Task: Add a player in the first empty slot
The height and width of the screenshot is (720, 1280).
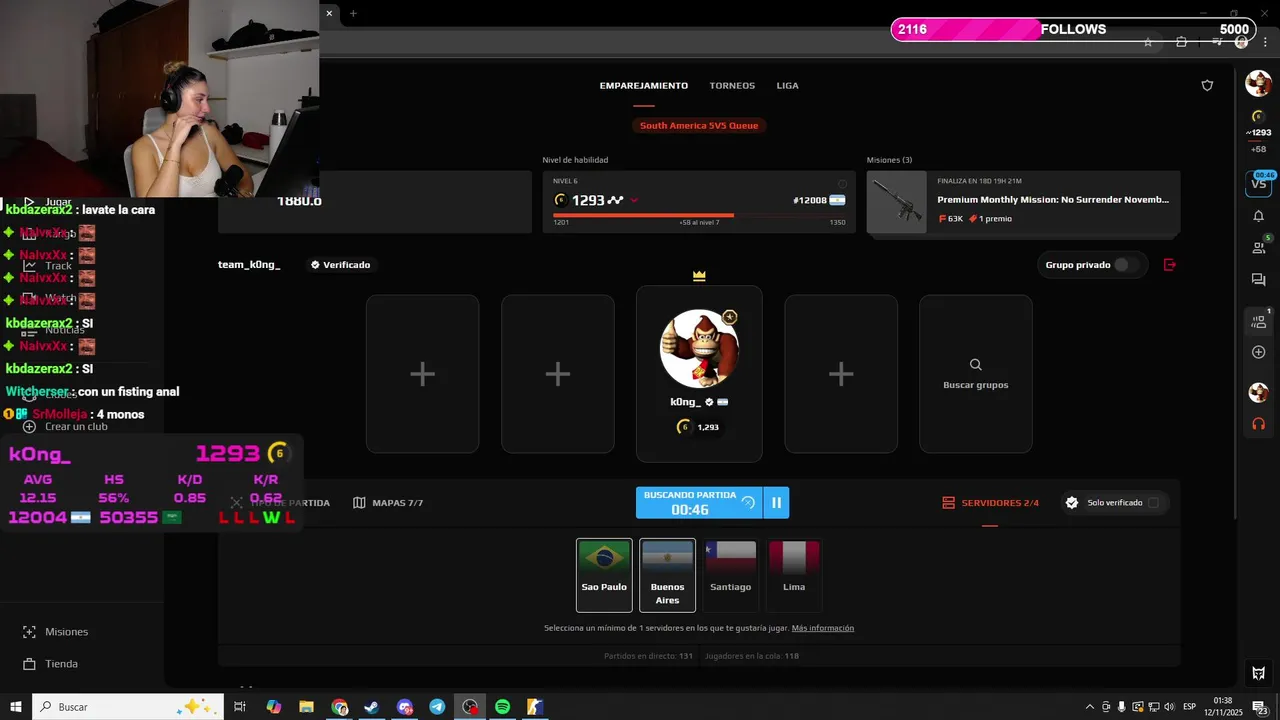Action: 422,374
